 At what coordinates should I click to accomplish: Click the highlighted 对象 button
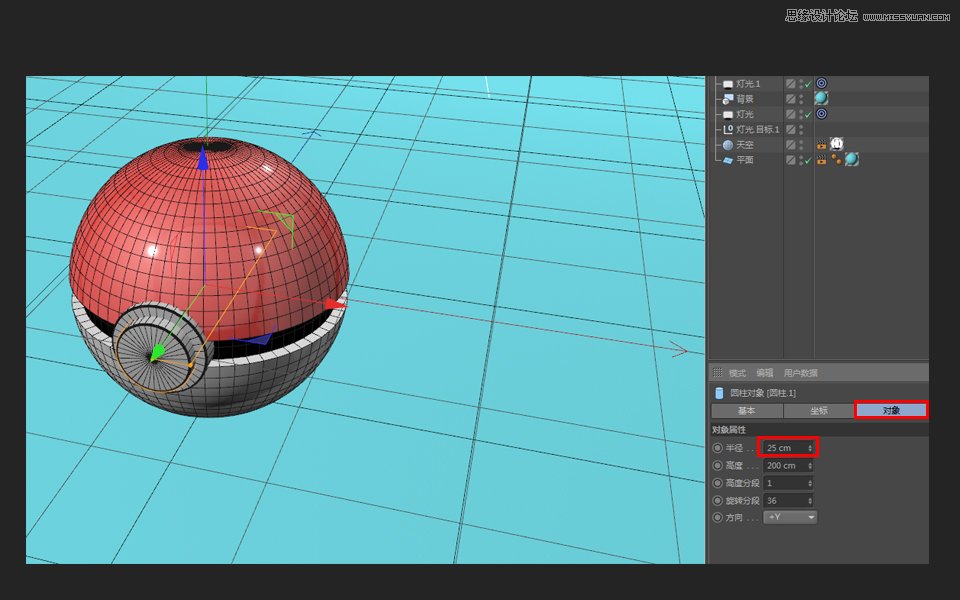[x=889, y=410]
